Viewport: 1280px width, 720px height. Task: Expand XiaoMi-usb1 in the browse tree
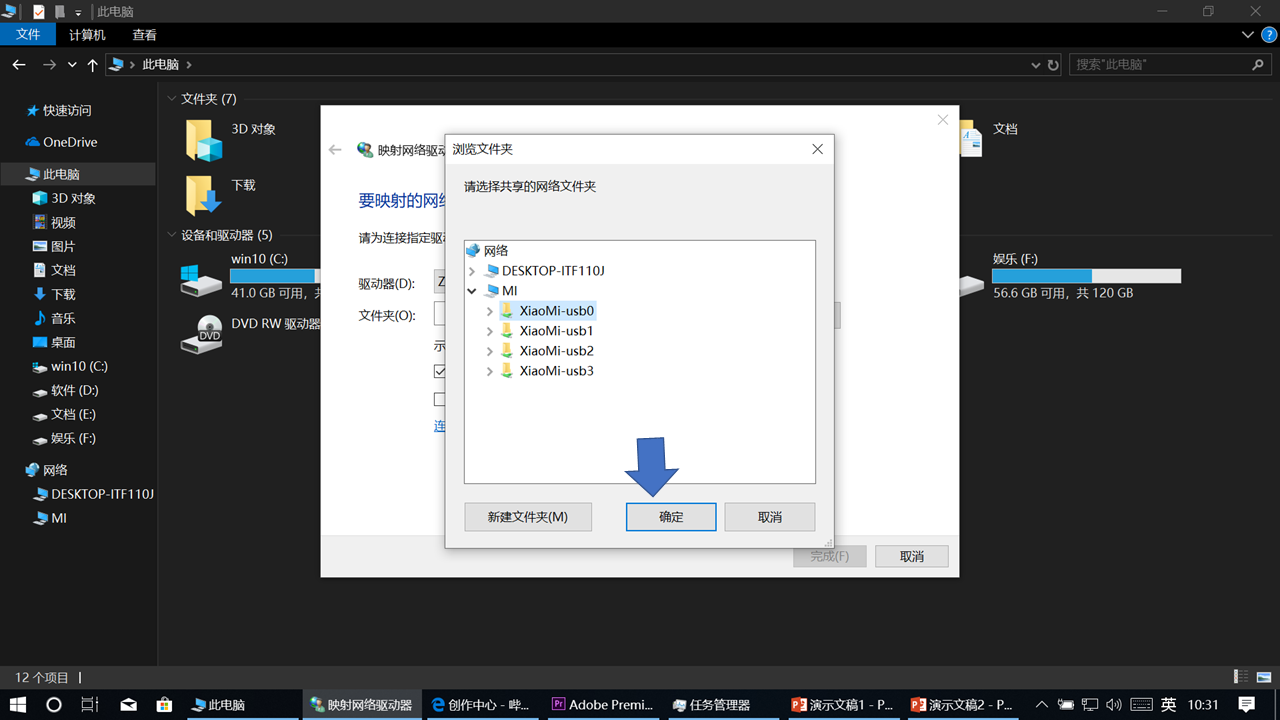[489, 331]
